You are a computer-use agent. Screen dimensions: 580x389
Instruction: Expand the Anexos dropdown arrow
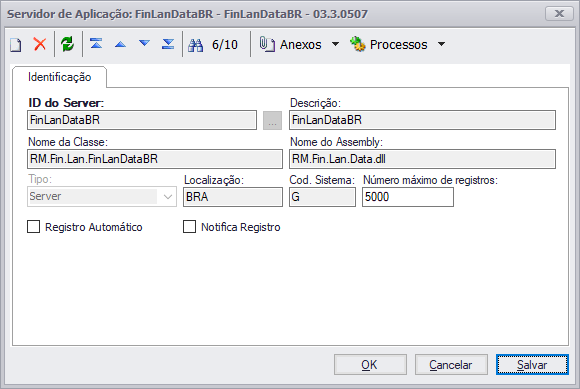click(x=335, y=44)
